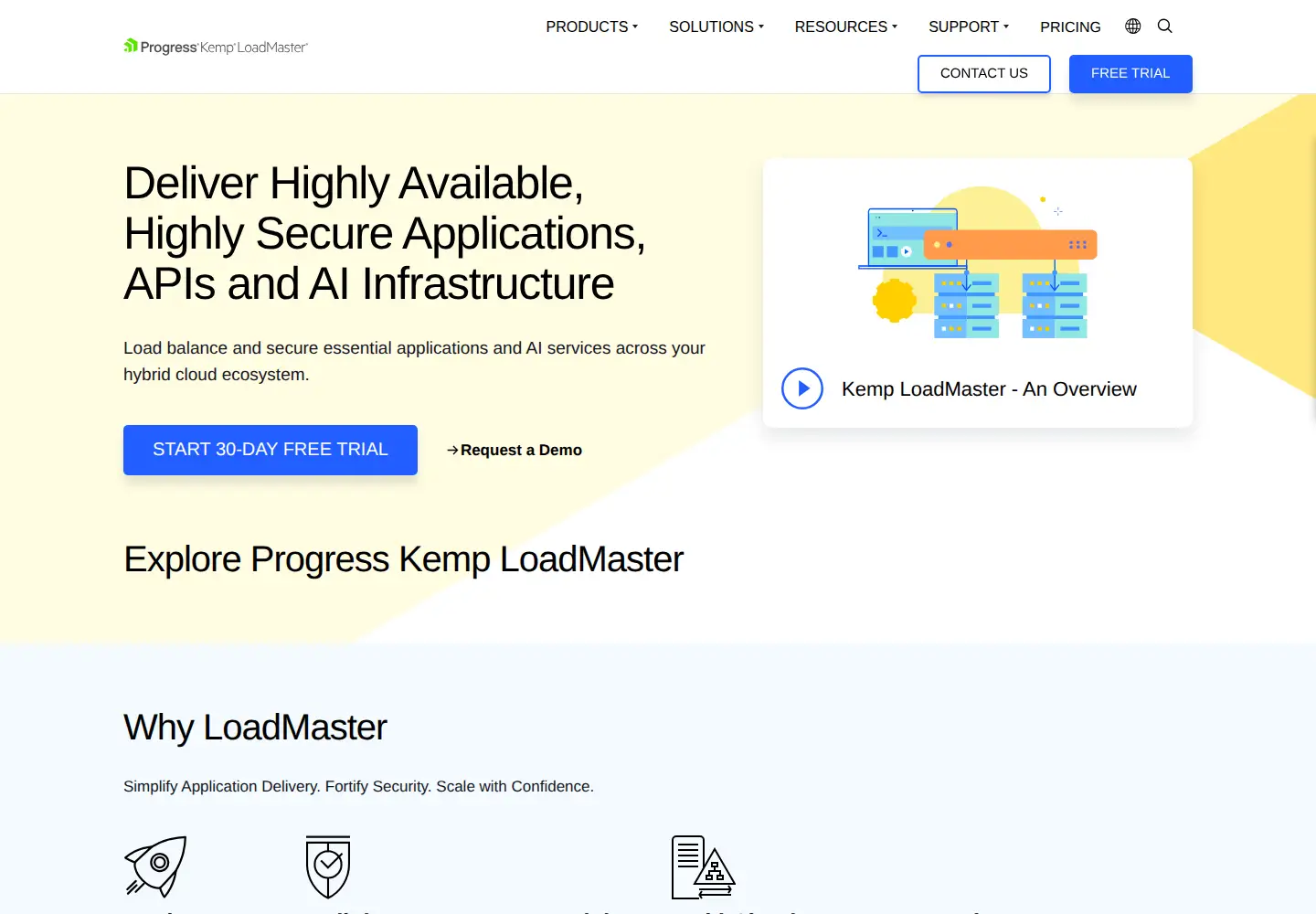Click the Free Trial button in header
The image size is (1316, 914).
pyautogui.click(x=1130, y=74)
